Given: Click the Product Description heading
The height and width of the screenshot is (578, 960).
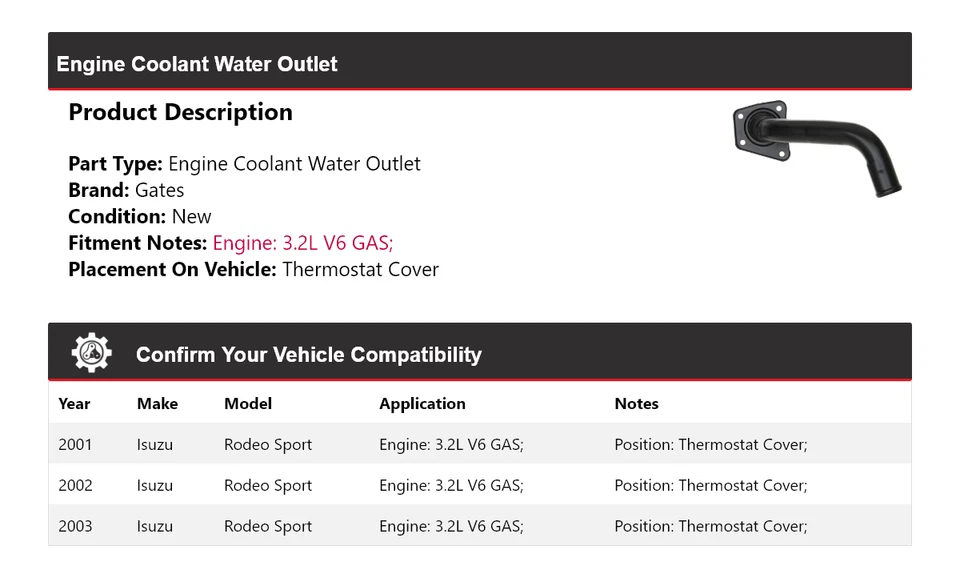Looking at the screenshot, I should coord(180,112).
